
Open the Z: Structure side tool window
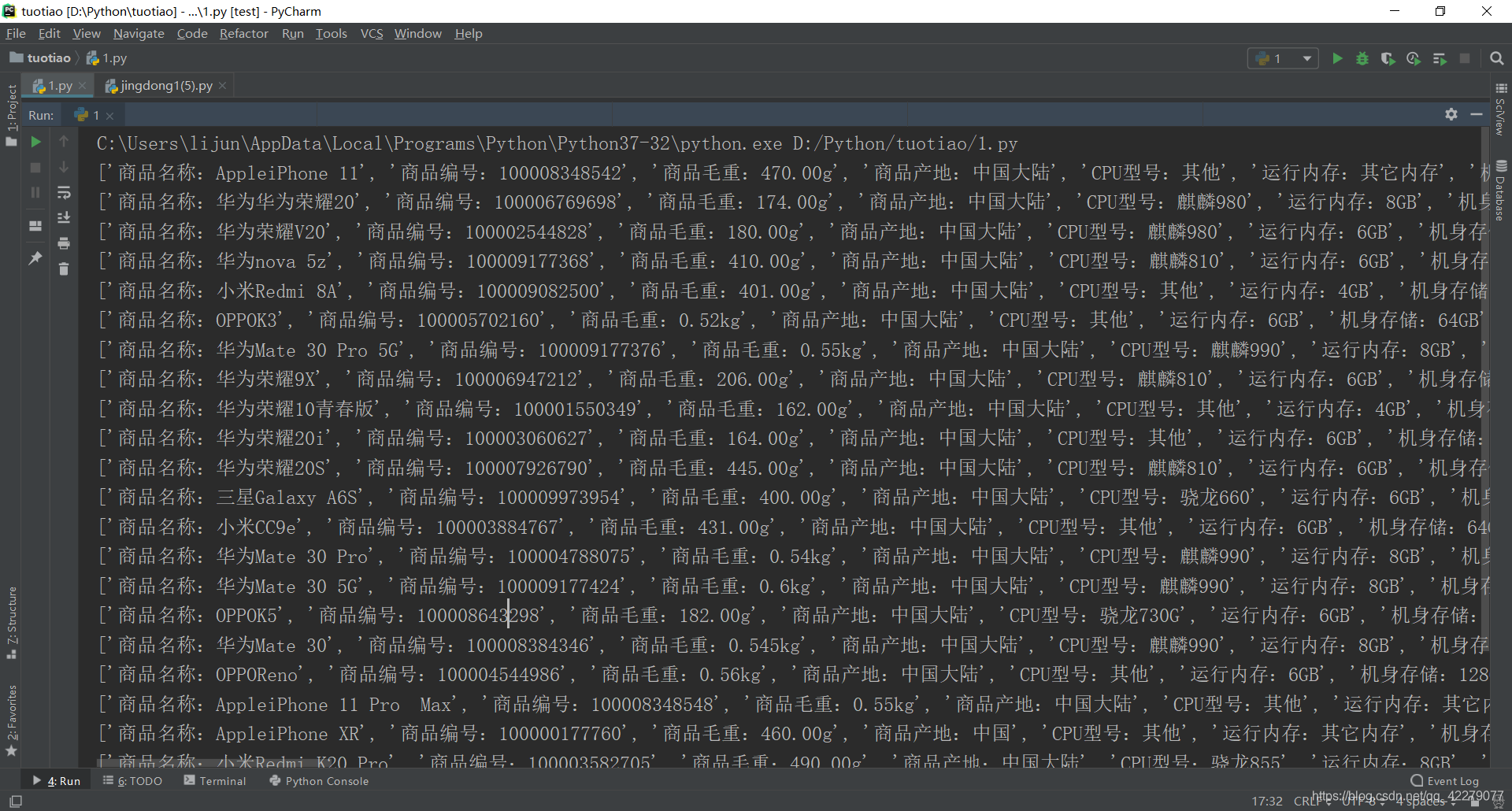(x=11, y=622)
